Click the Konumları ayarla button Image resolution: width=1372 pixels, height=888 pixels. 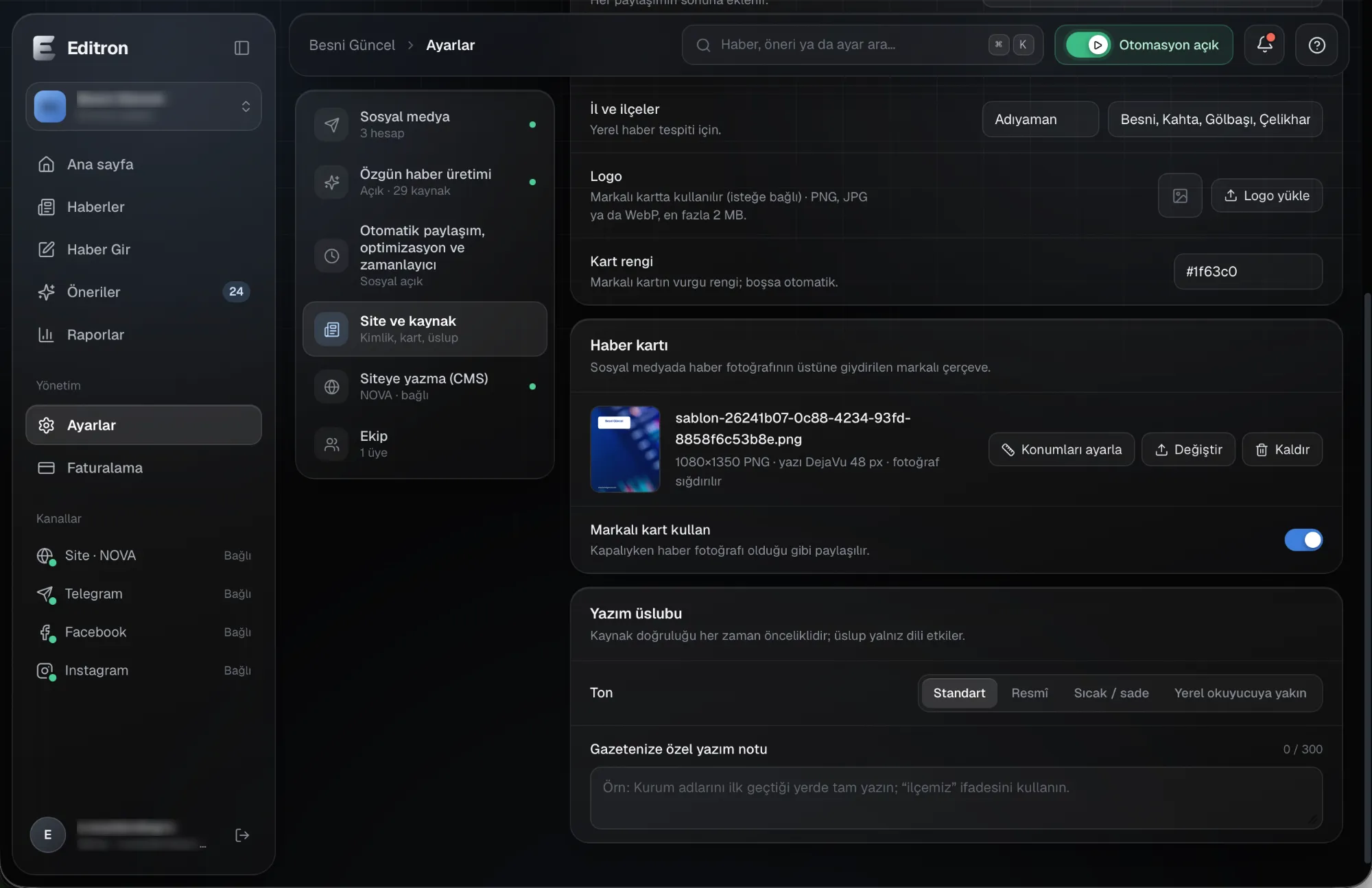pyautogui.click(x=1061, y=449)
